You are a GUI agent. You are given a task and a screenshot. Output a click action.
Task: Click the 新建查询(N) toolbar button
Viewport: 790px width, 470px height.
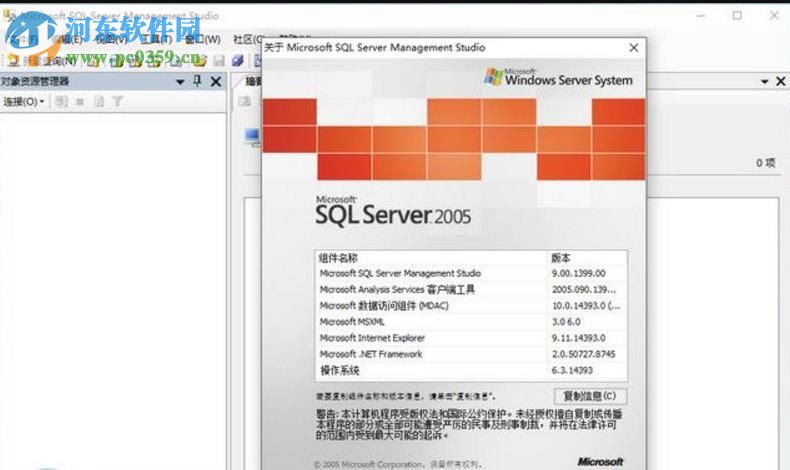(43, 61)
